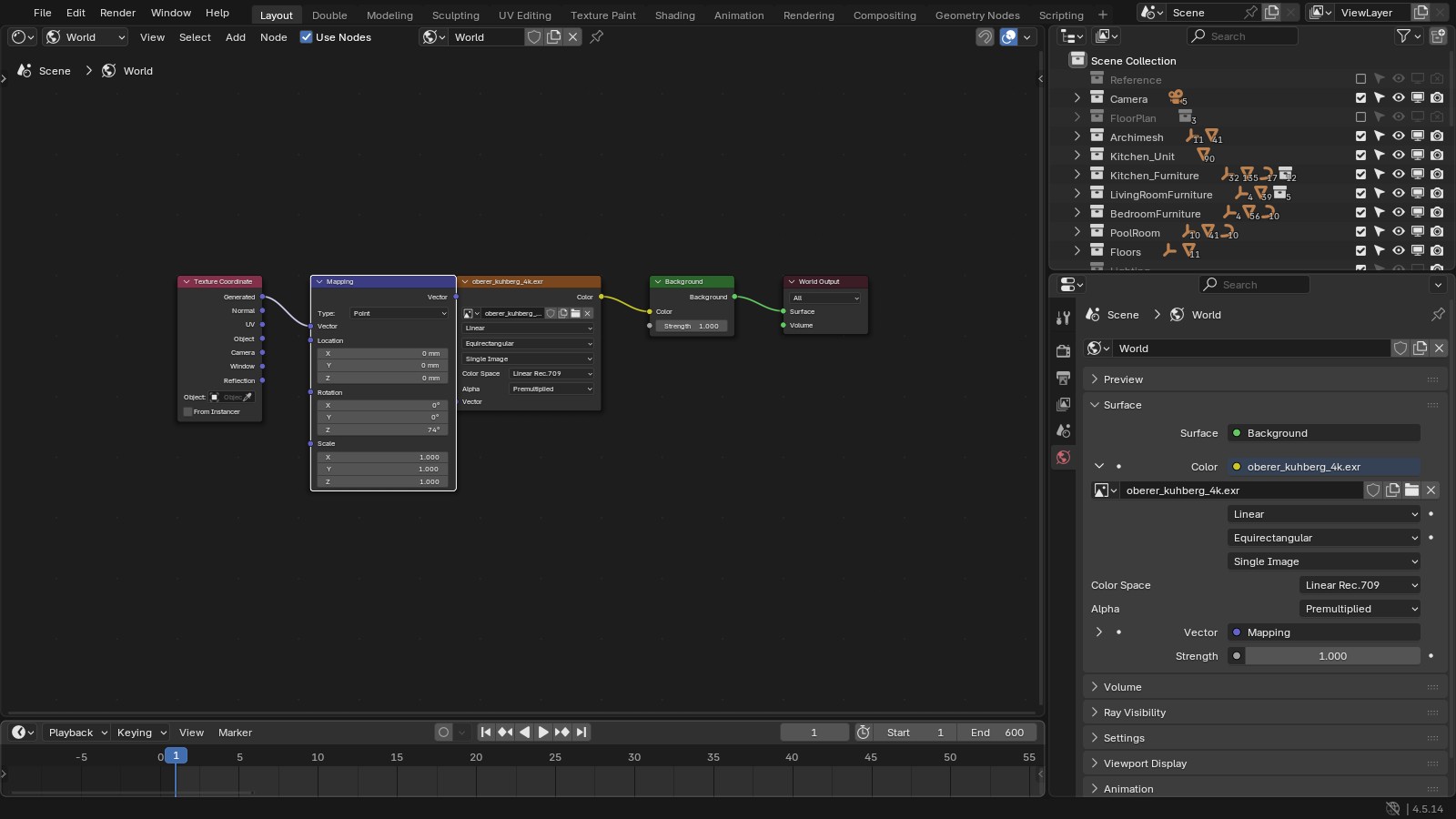The height and width of the screenshot is (819, 1456).
Task: Open Marker menu in timeline
Action: 235,733
